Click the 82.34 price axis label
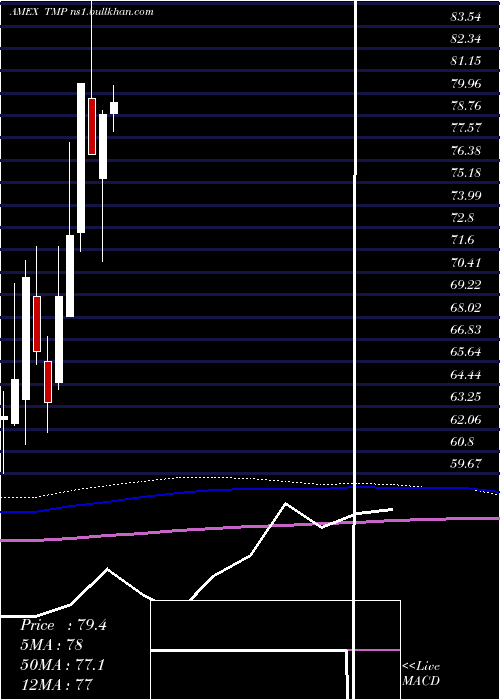This screenshot has height=700, width=500. point(466,39)
